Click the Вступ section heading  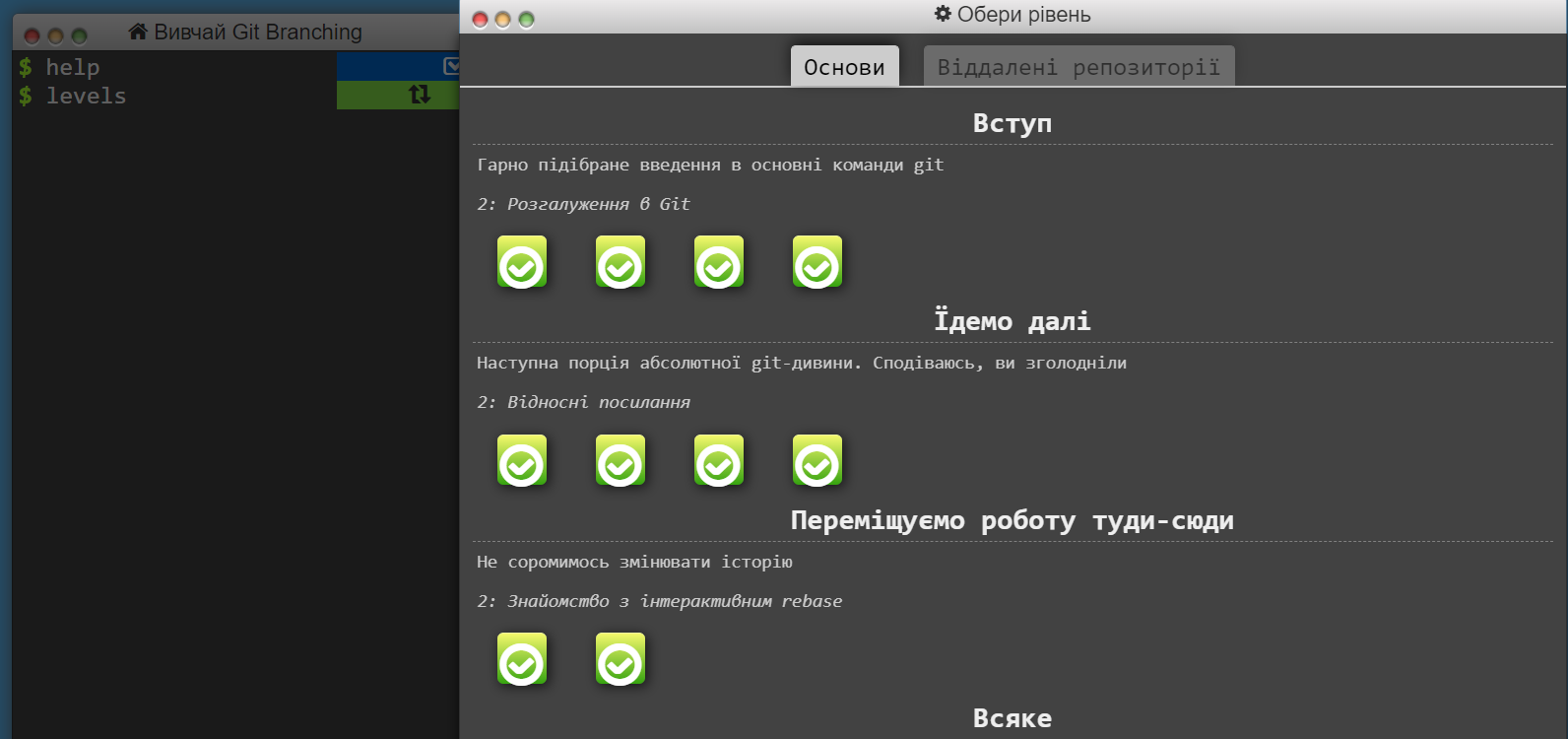1013,123
